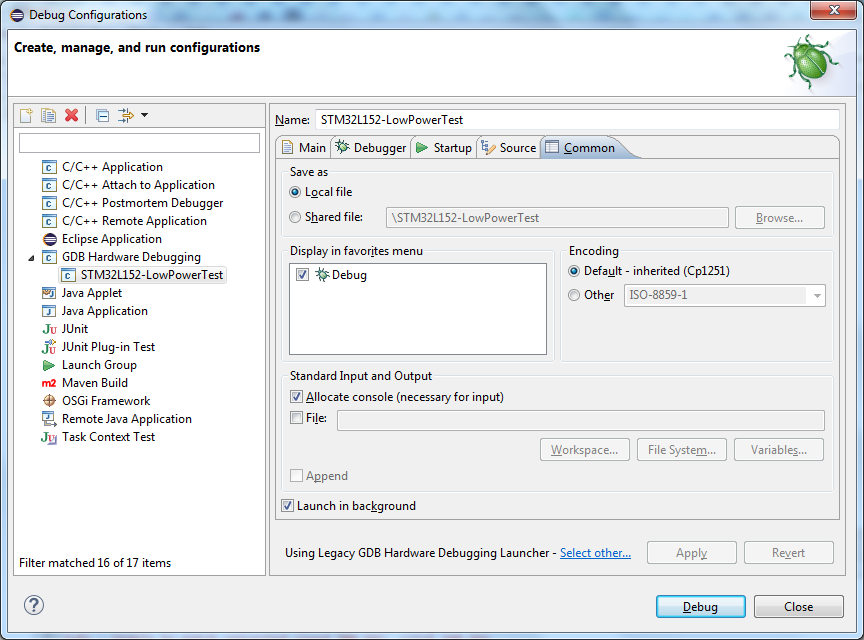The image size is (864, 640).
Task: Click the New launch configuration icon
Action: click(x=27, y=115)
